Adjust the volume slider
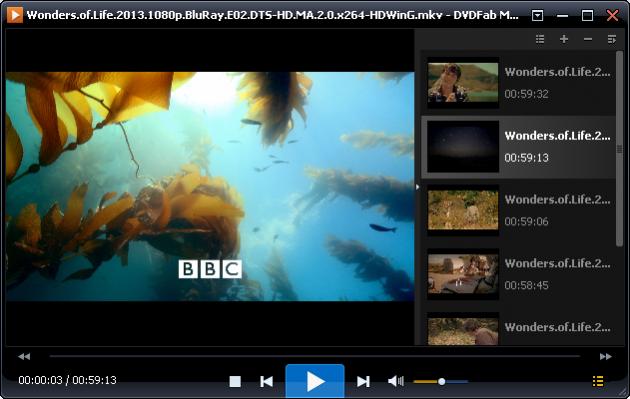The width and height of the screenshot is (630, 399). tap(441, 381)
